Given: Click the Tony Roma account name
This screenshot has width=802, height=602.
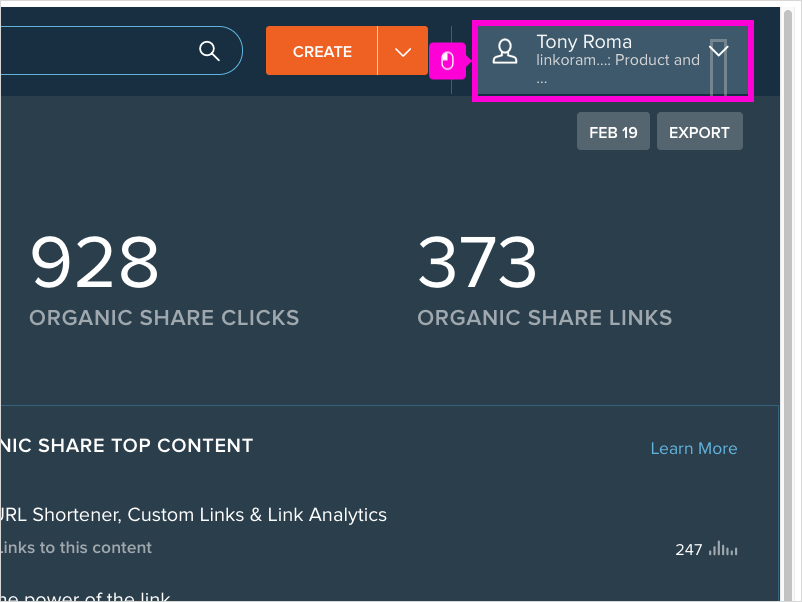Looking at the screenshot, I should (584, 41).
